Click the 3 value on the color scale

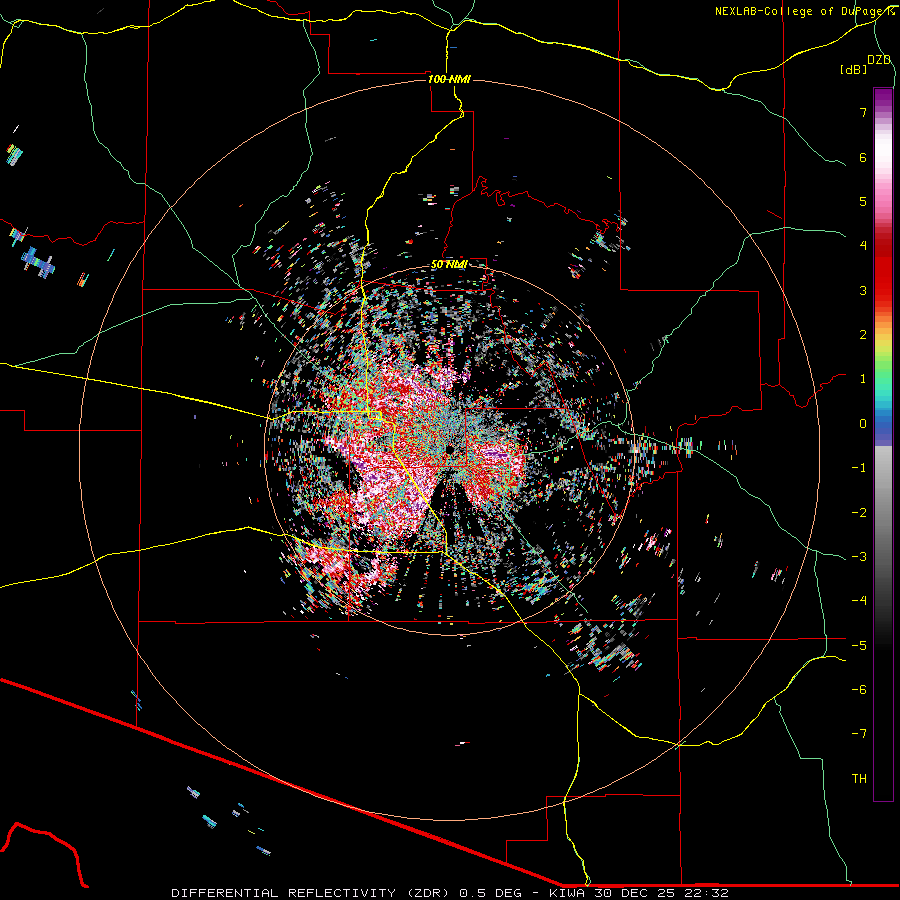863,290
